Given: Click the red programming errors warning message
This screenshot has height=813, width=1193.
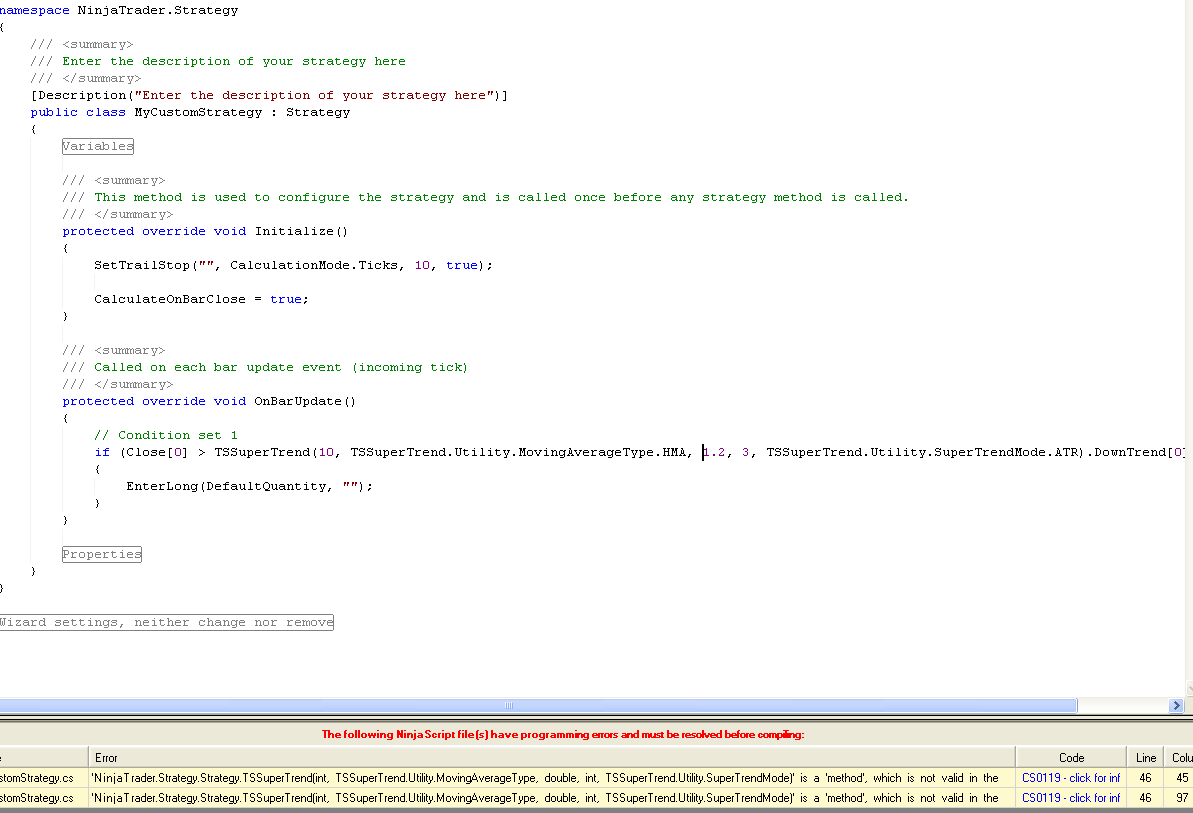Looking at the screenshot, I should (563, 734).
